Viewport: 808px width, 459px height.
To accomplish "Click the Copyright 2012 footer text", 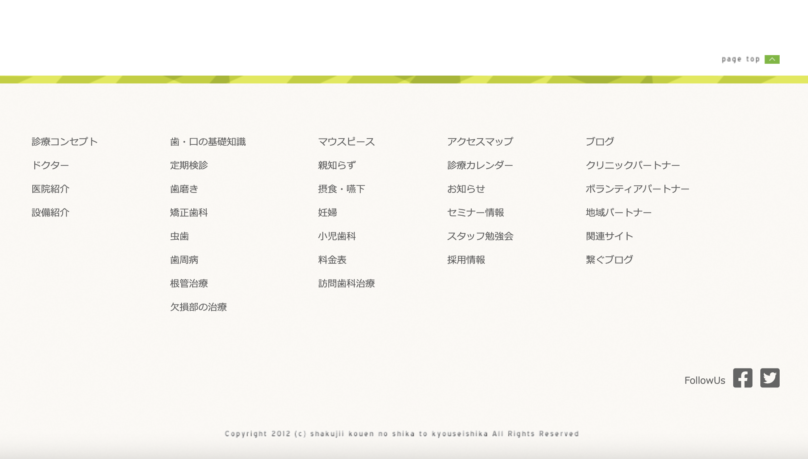I will (x=402, y=434).
